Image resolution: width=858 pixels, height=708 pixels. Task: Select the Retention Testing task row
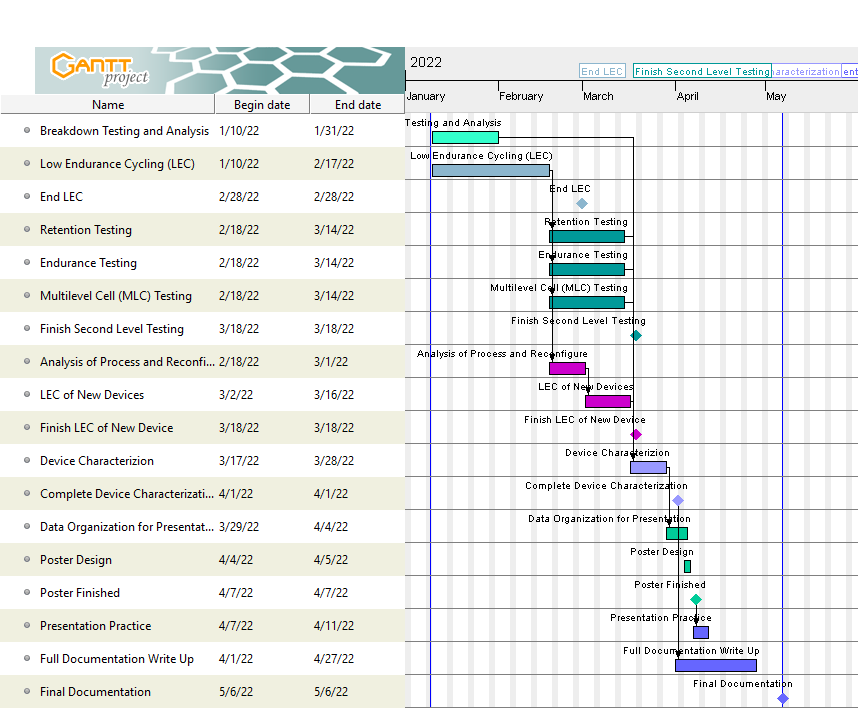pyautogui.click(x=202, y=230)
